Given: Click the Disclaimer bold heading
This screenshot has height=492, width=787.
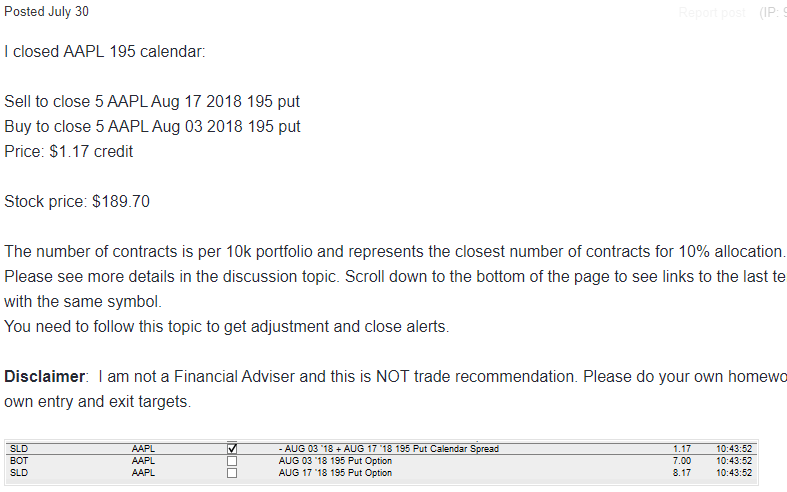Looking at the screenshot, I should (x=45, y=377).
